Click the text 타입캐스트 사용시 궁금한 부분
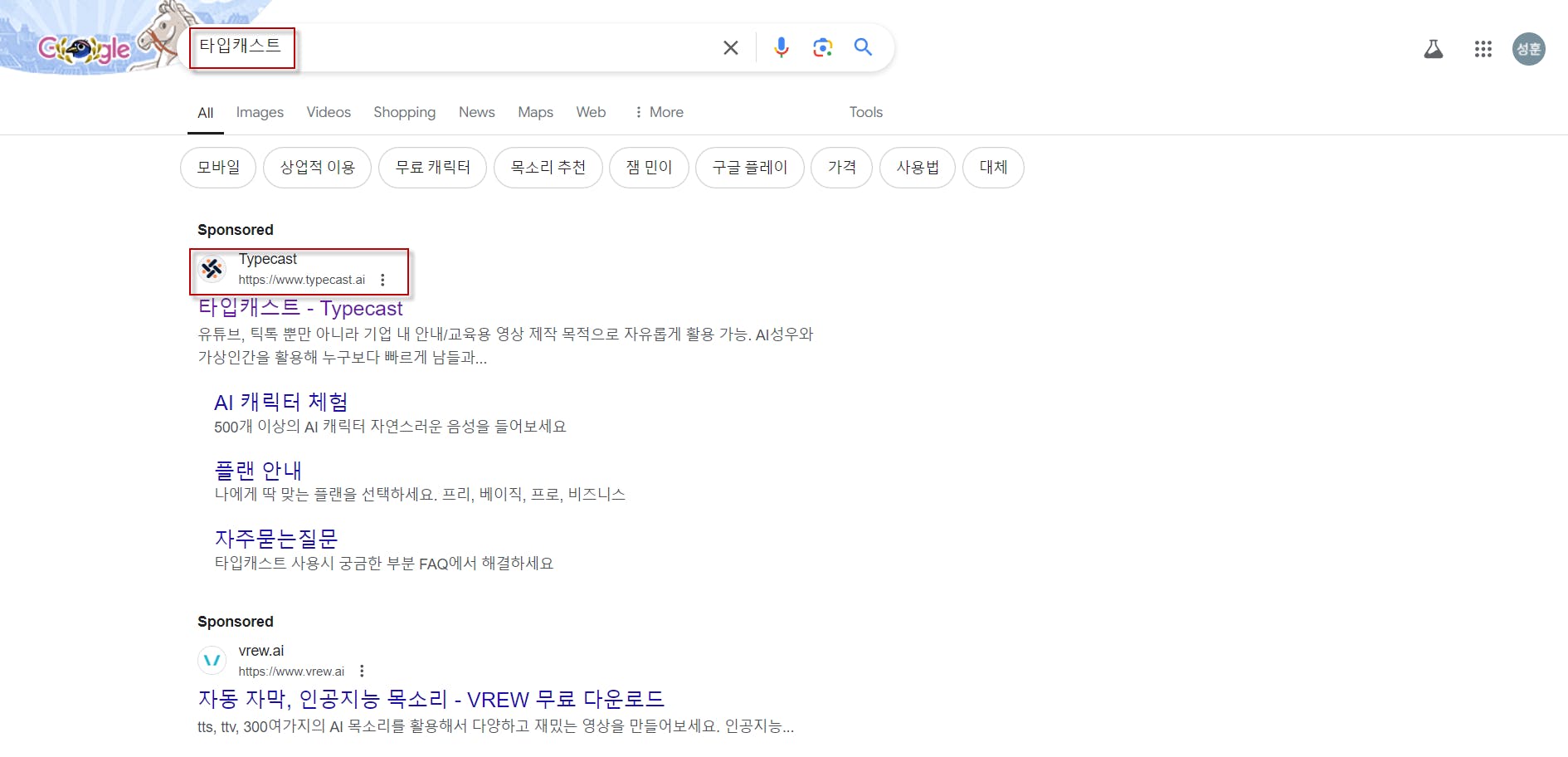1568x757 pixels. point(384,564)
